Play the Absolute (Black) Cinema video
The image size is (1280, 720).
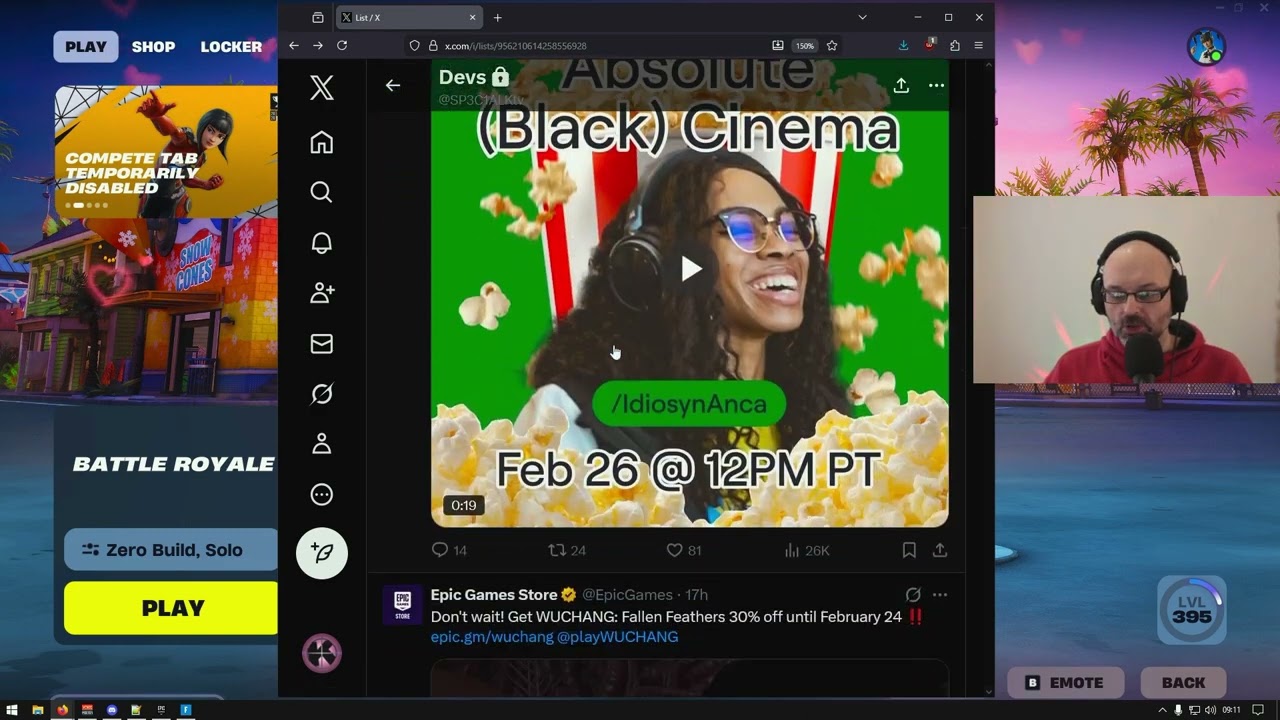[690, 268]
